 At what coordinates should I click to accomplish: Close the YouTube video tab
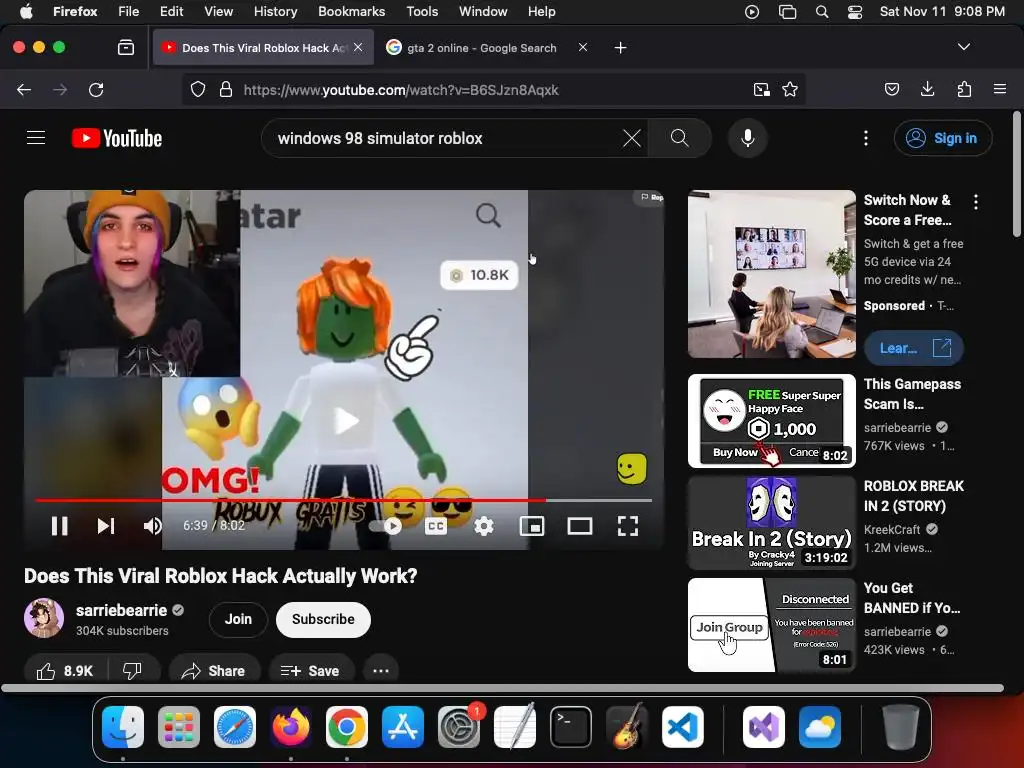click(358, 48)
